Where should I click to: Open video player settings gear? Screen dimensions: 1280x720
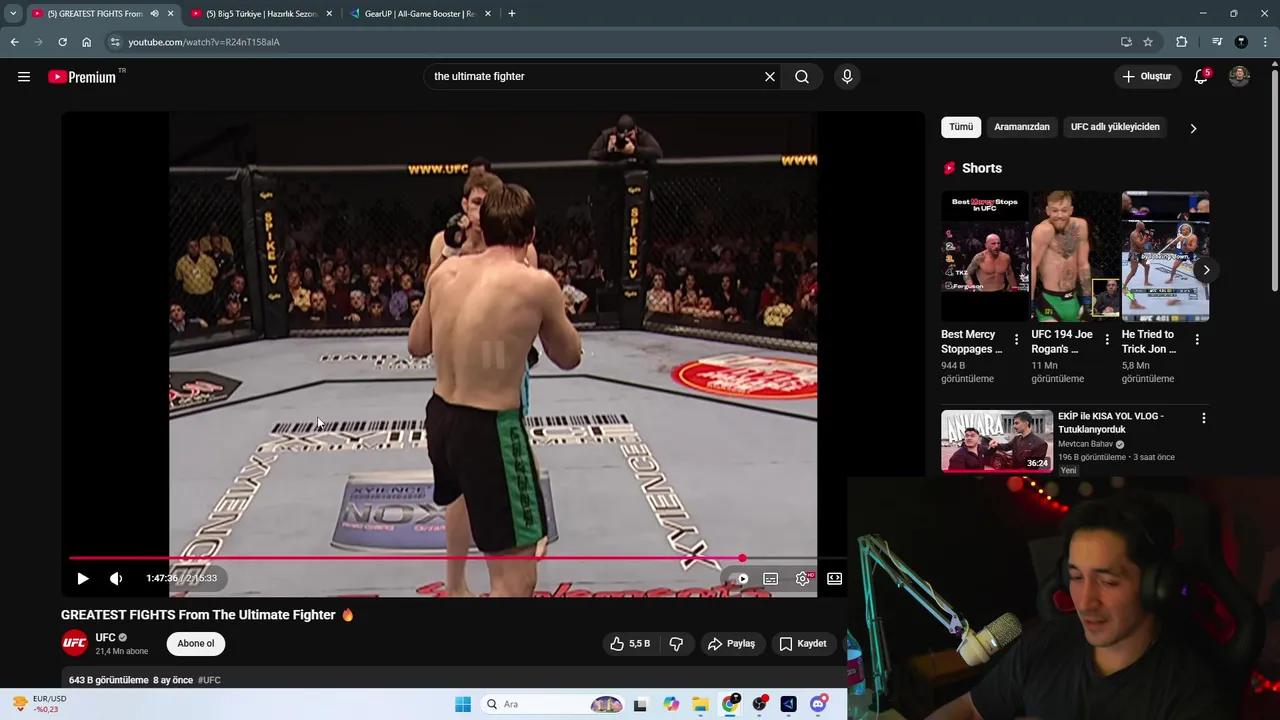tap(803, 578)
